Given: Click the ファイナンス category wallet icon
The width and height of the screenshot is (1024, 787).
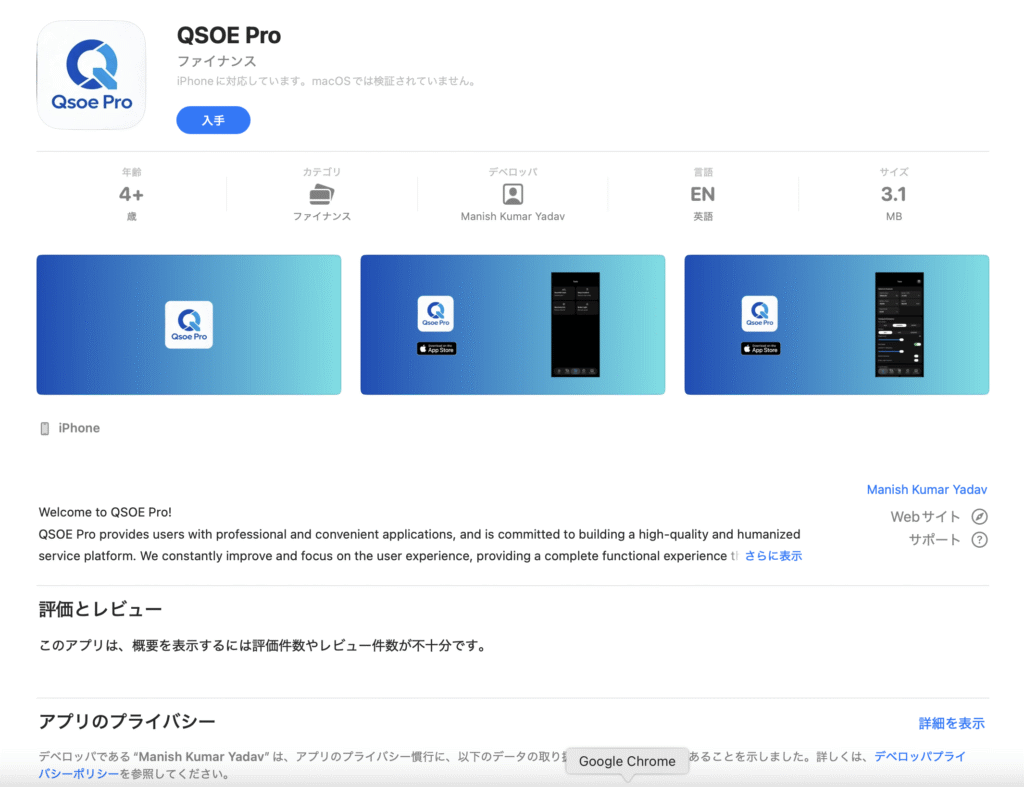Looking at the screenshot, I should 321,194.
